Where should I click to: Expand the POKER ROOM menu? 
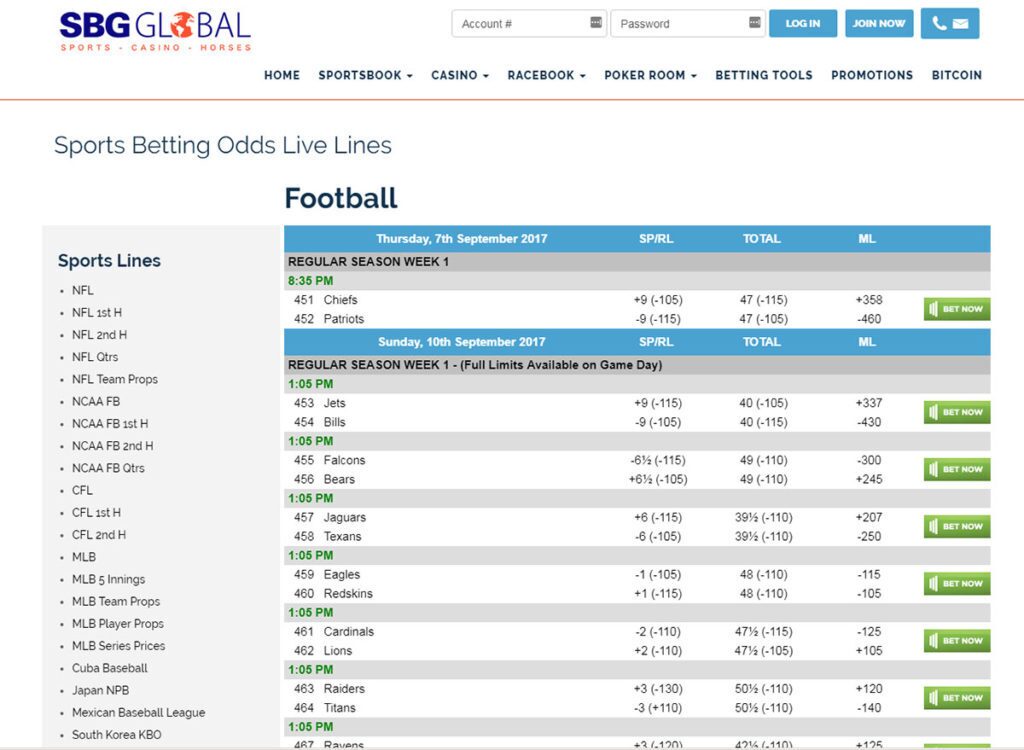tap(648, 75)
